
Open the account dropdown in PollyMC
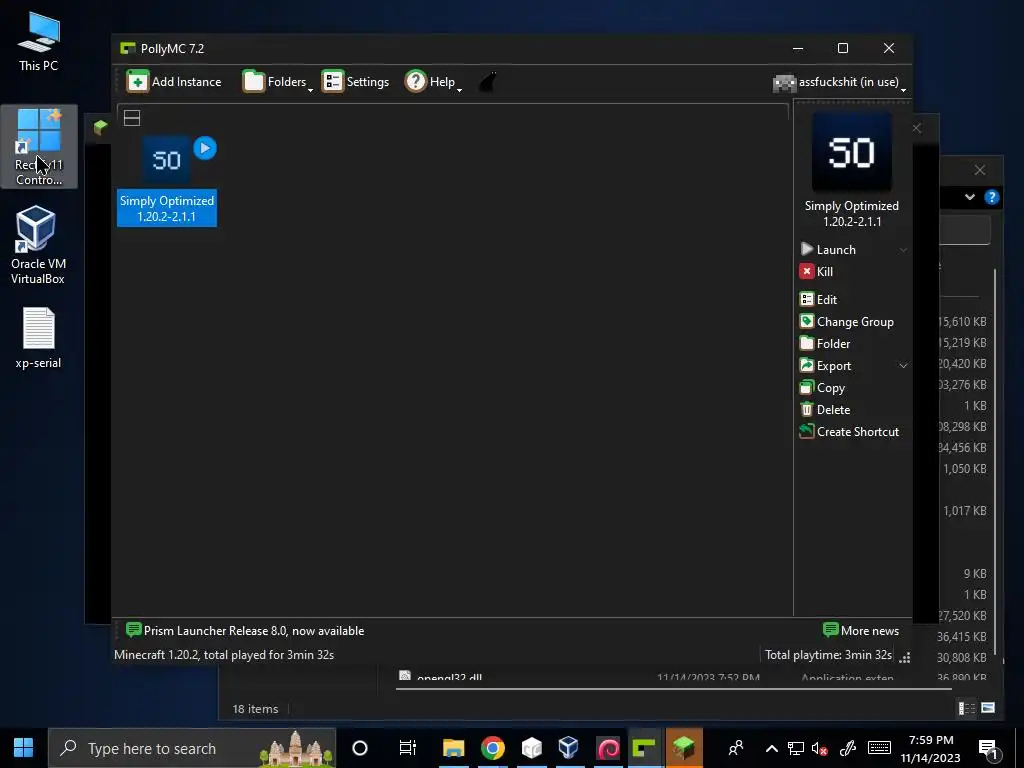[x=840, y=82]
